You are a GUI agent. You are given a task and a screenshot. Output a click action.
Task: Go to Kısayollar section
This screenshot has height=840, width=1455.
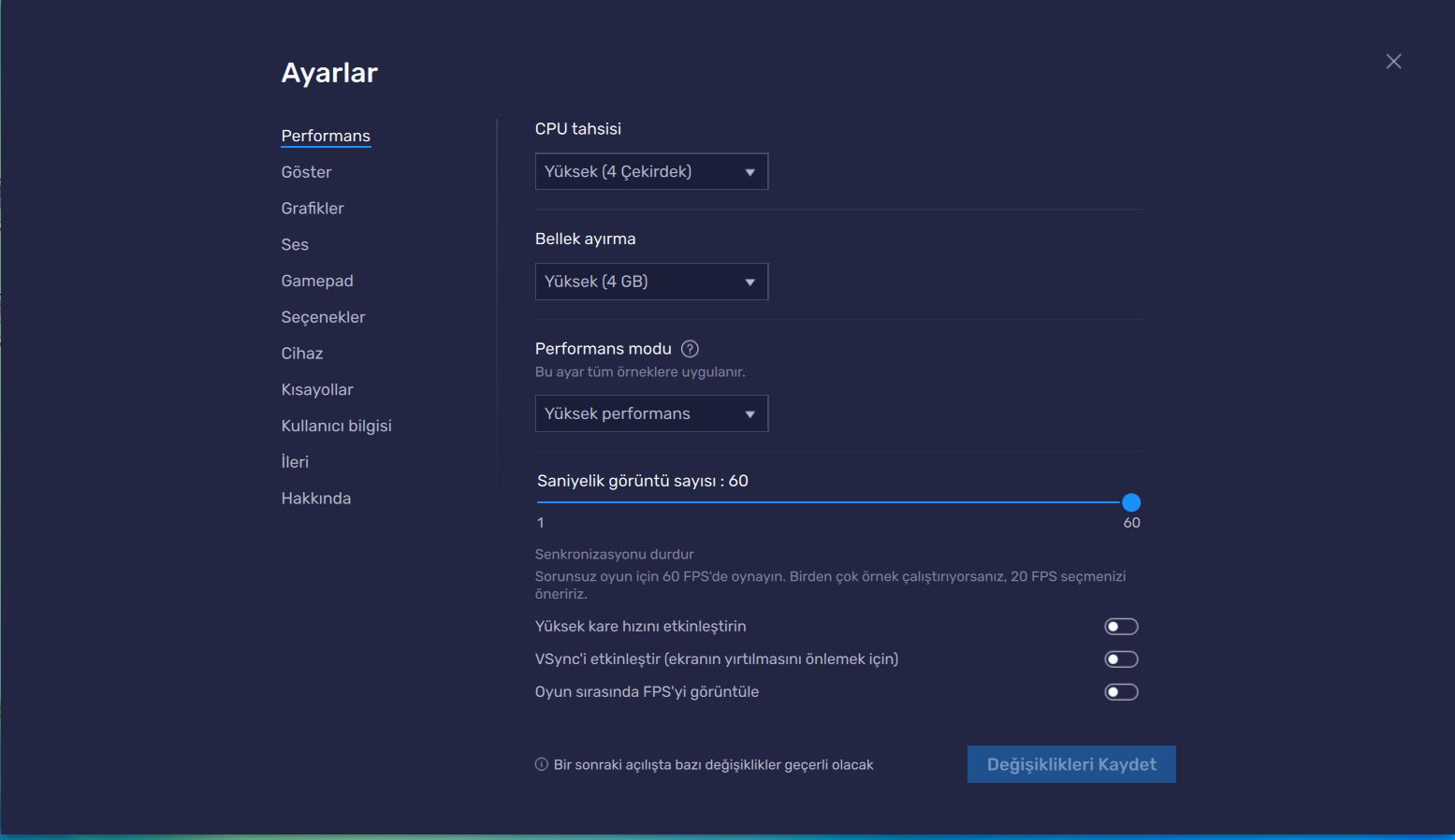click(317, 389)
